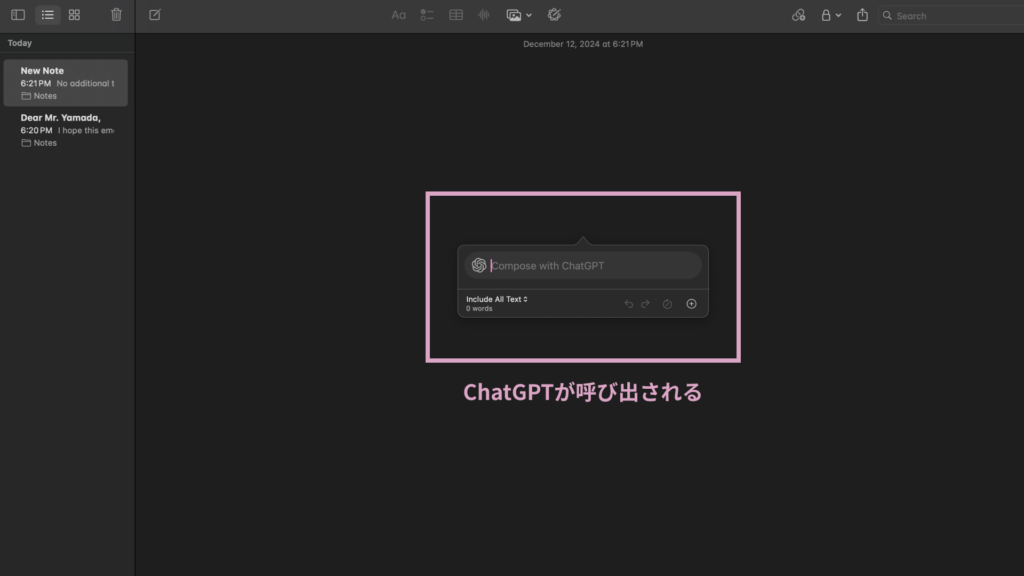Viewport: 1024px width, 576px height.
Task: Insert a checklist
Action: (x=427, y=15)
